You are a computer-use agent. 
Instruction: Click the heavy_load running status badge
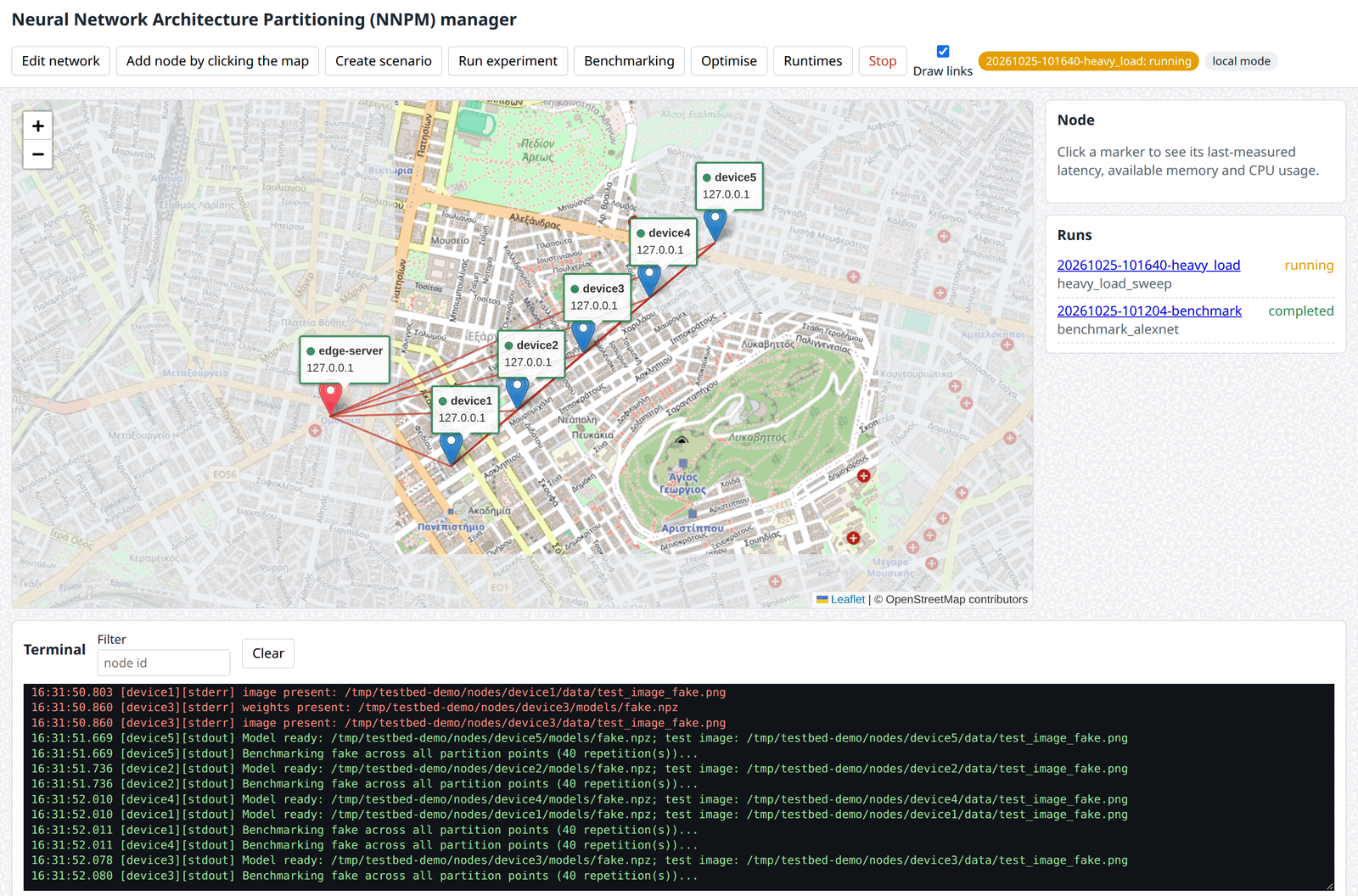pyautogui.click(x=1088, y=61)
